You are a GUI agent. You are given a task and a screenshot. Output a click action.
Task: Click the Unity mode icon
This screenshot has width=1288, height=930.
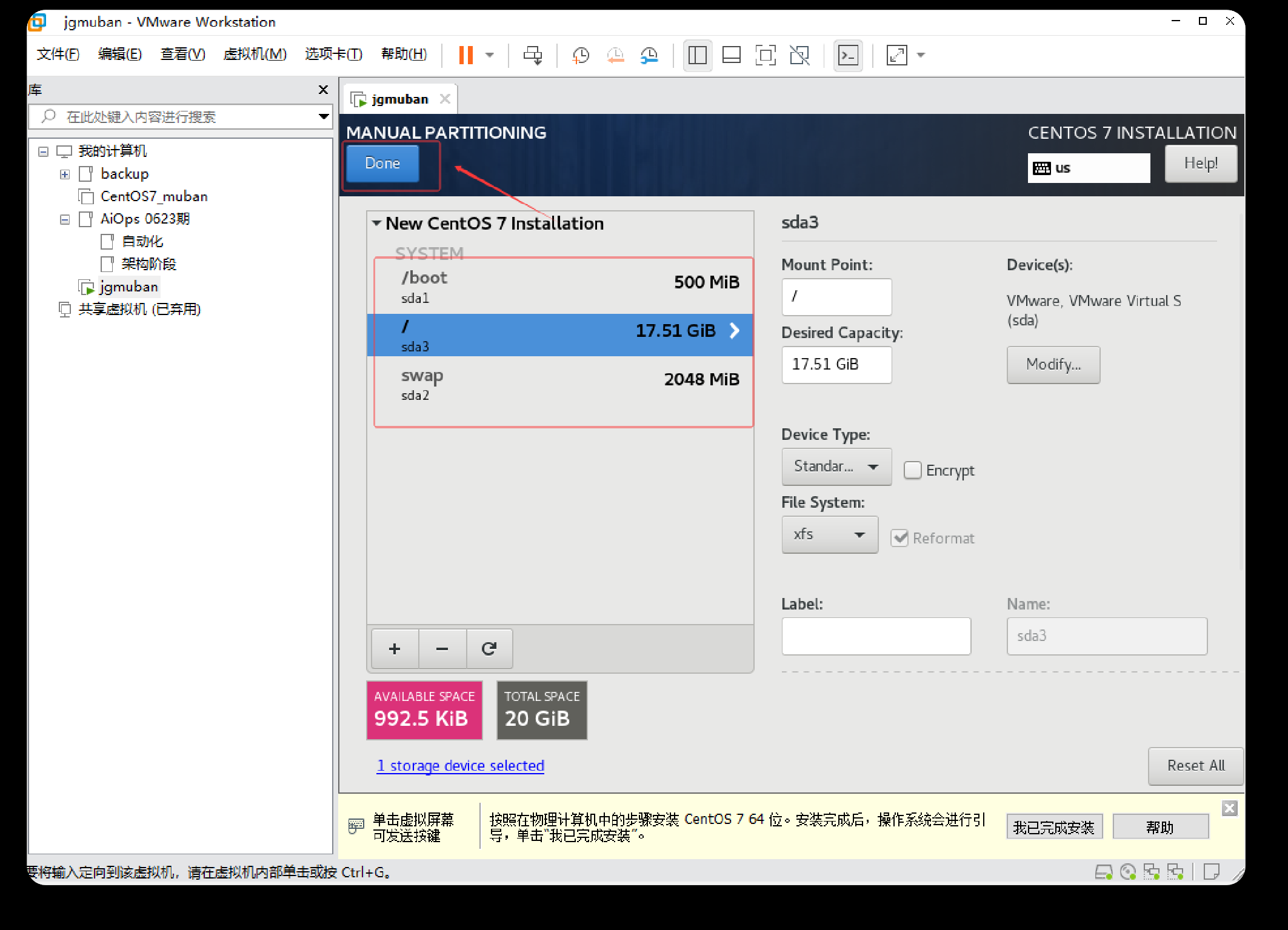tap(799, 55)
